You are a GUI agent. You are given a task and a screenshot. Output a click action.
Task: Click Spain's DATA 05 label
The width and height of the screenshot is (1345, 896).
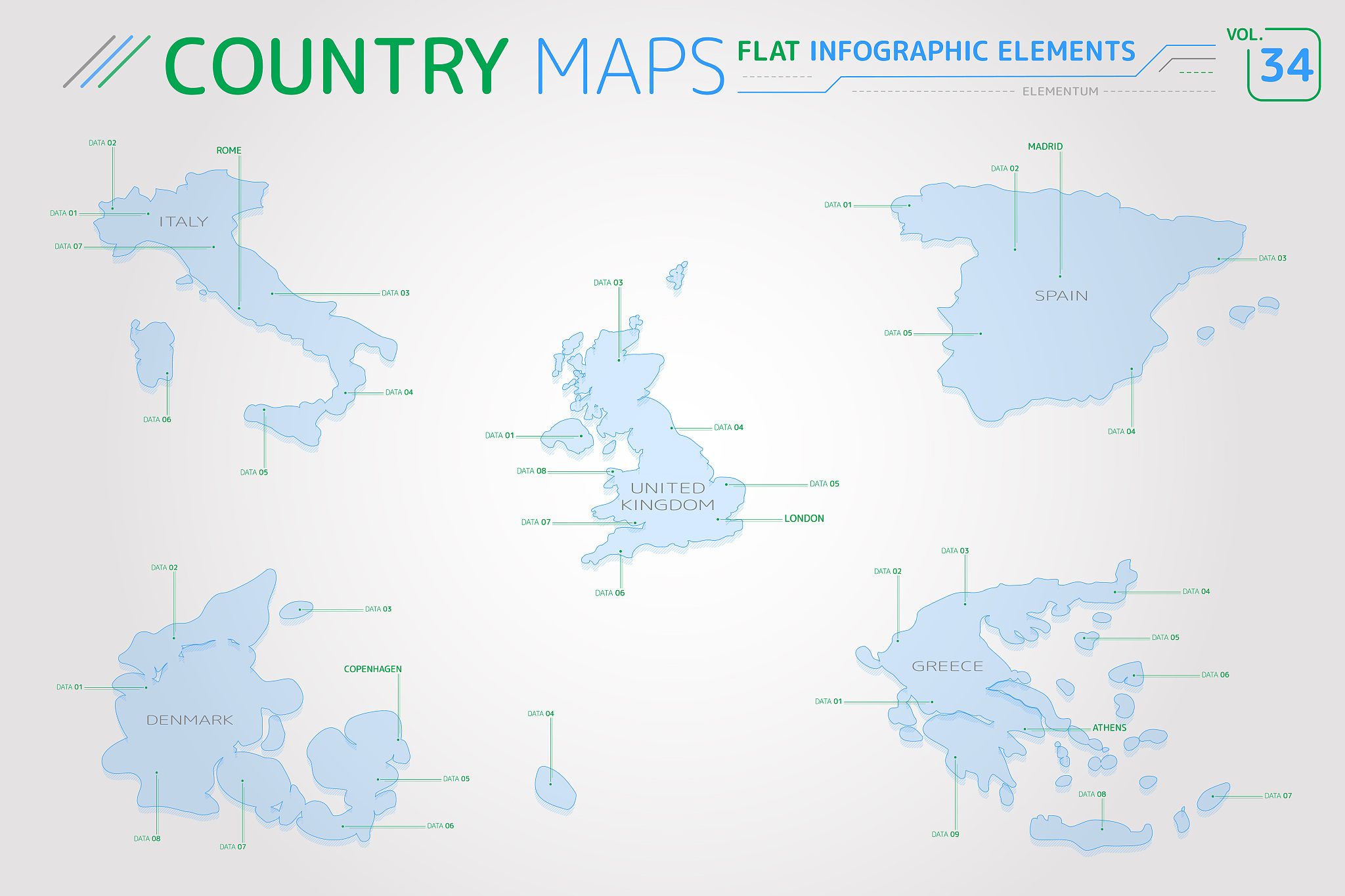click(x=898, y=333)
